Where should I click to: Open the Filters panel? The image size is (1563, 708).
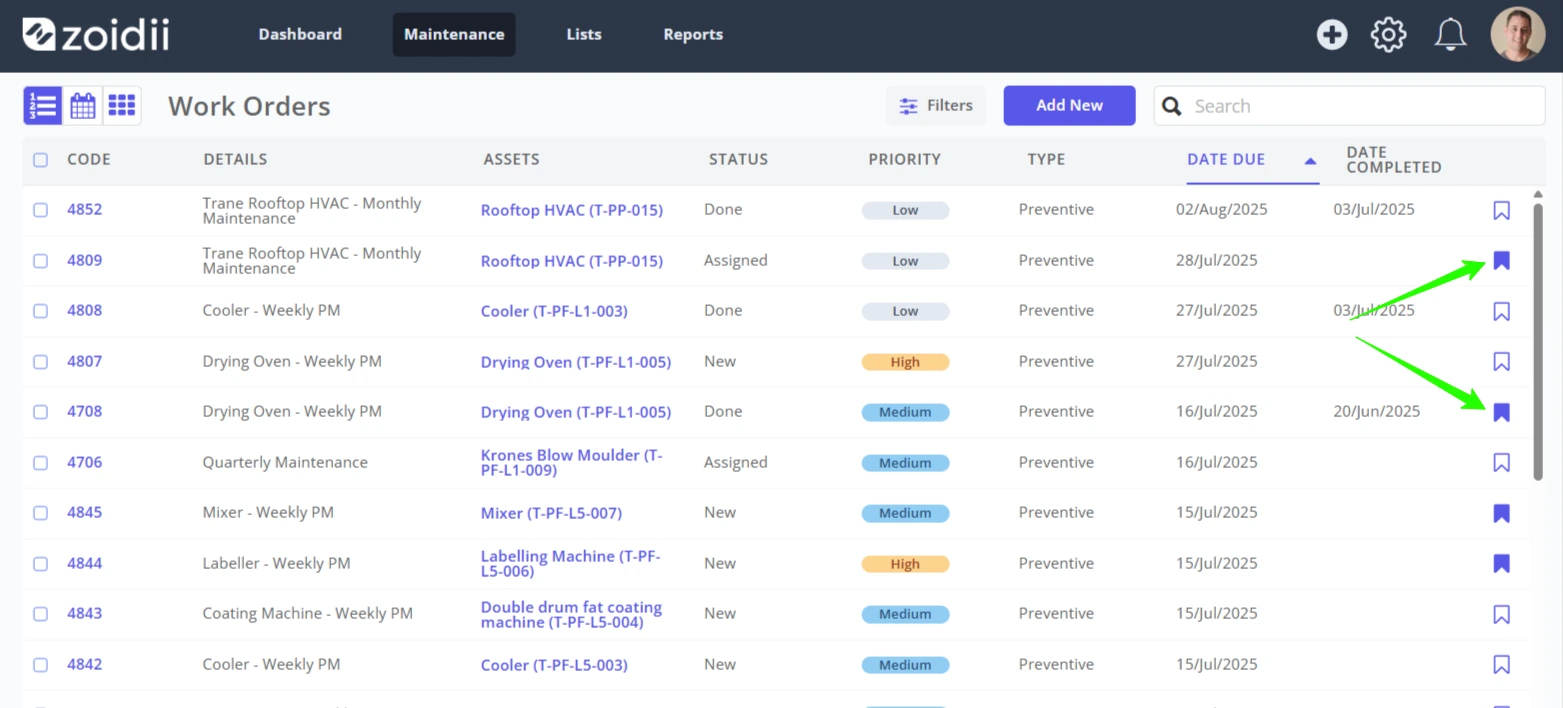coord(936,105)
